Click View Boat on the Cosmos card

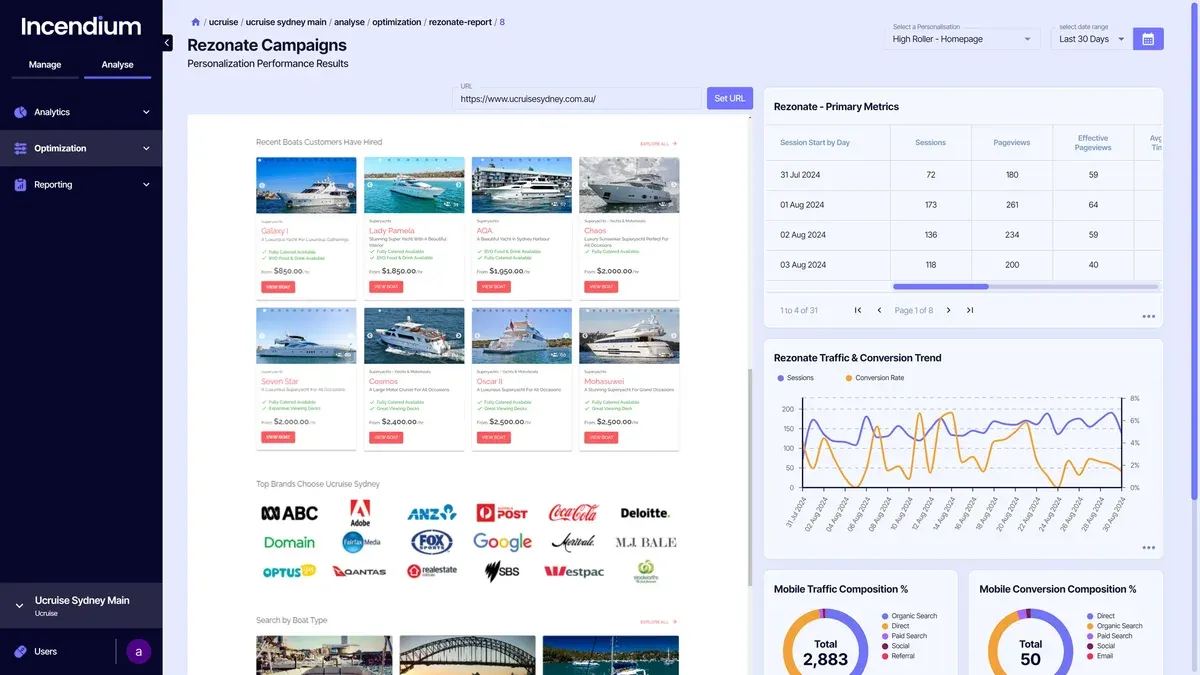click(386, 437)
